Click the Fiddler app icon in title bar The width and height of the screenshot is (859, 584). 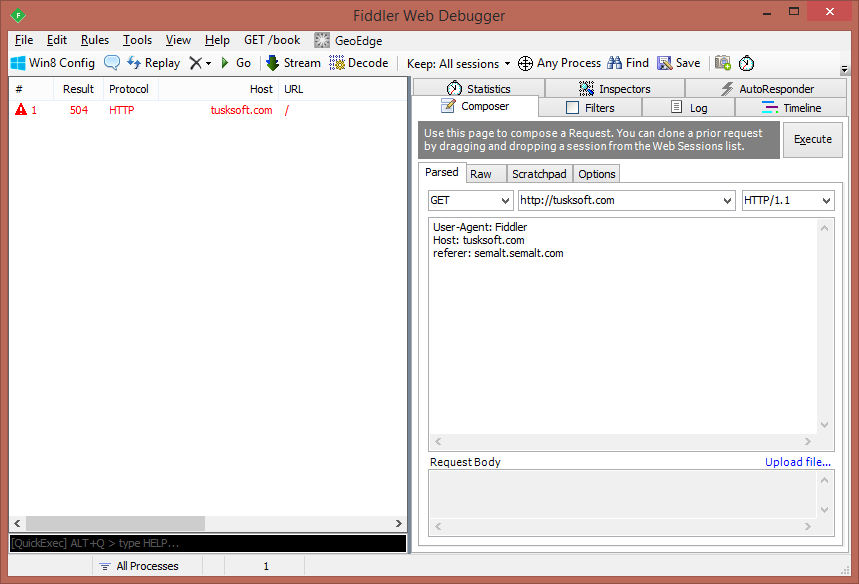tap(18, 15)
